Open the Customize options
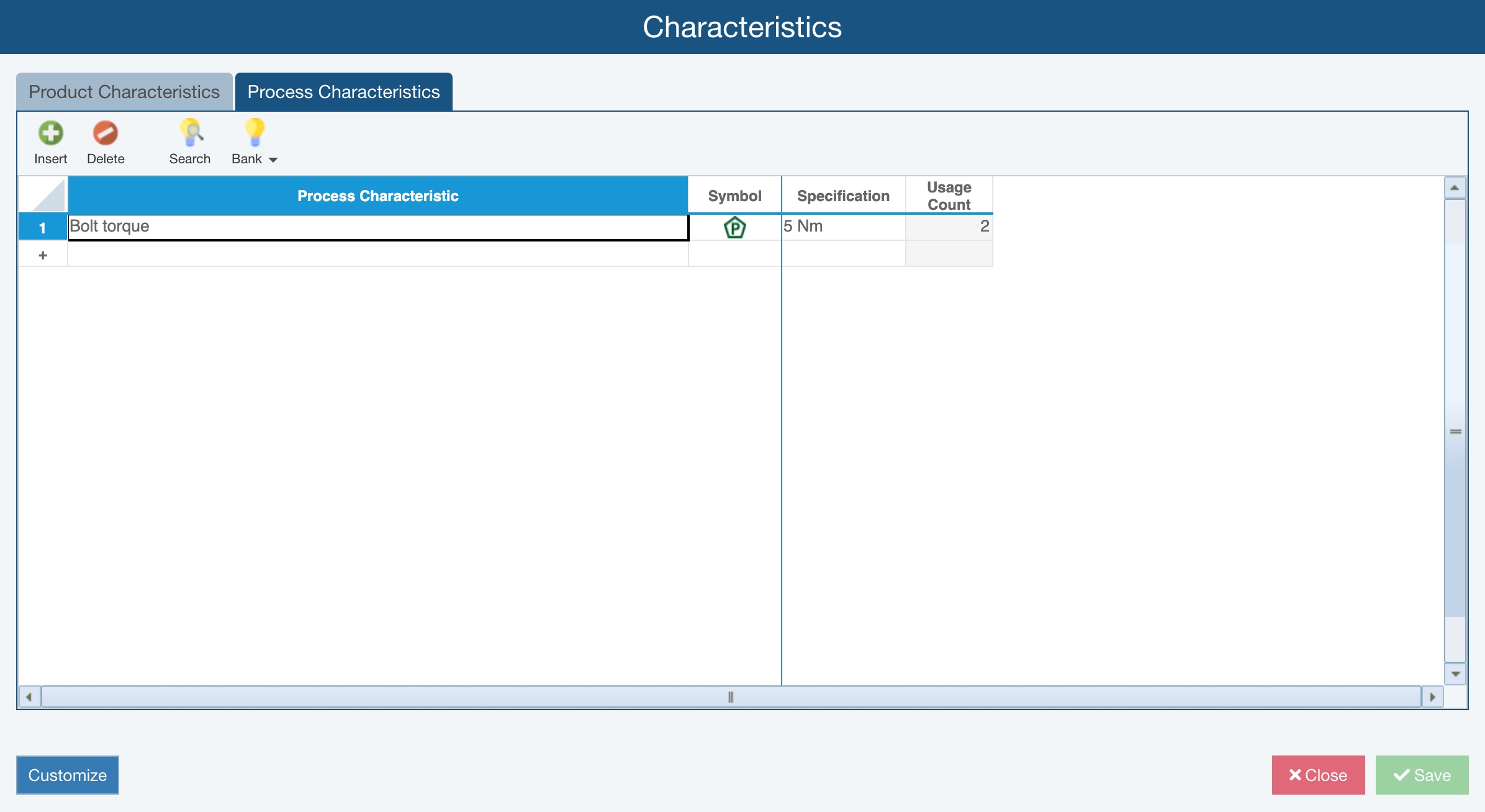Image resolution: width=1485 pixels, height=812 pixels. (67, 775)
